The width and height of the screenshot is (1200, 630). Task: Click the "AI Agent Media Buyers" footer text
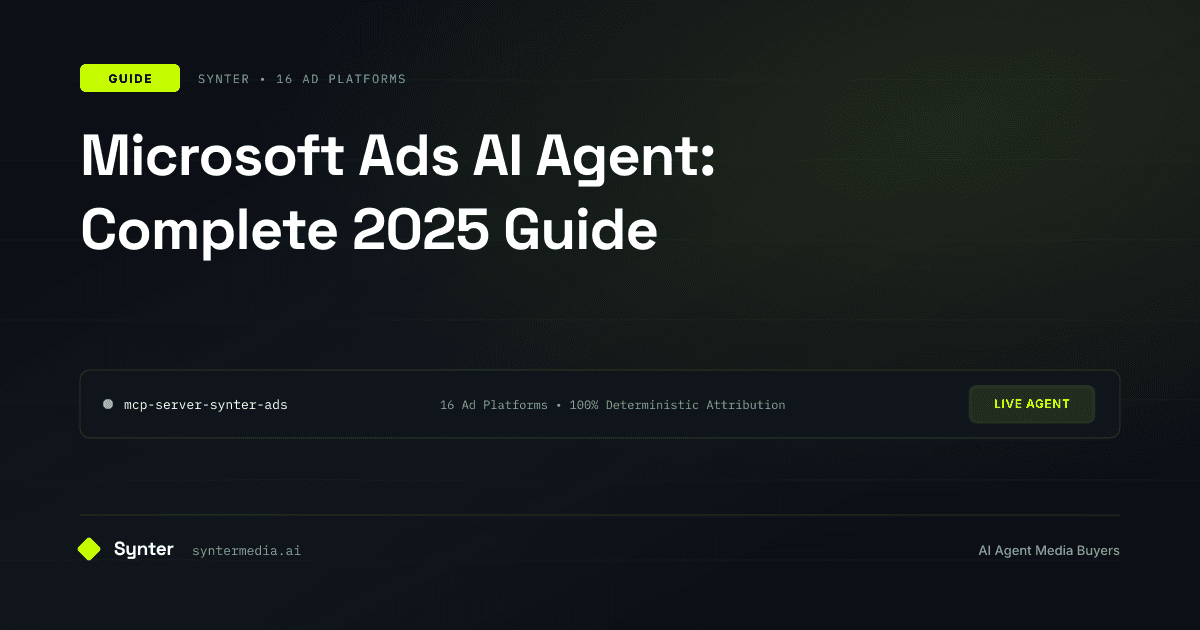point(1049,551)
